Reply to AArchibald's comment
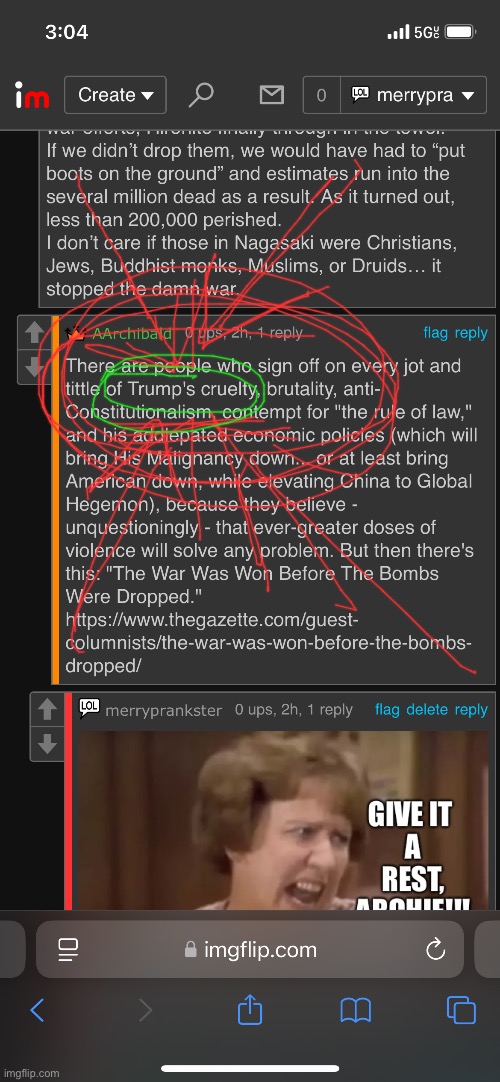This screenshot has height=1082, width=500. tap(471, 333)
